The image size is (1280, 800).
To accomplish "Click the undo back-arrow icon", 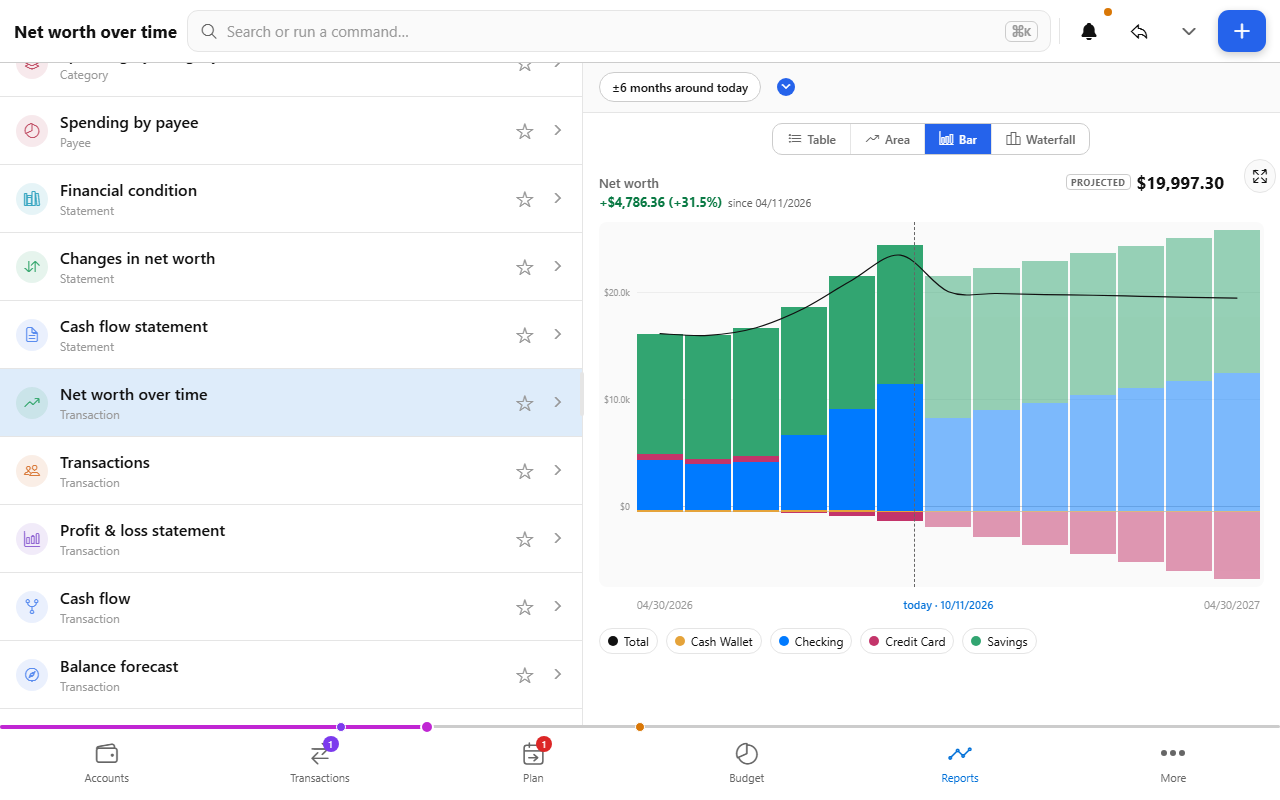I will click(1139, 31).
